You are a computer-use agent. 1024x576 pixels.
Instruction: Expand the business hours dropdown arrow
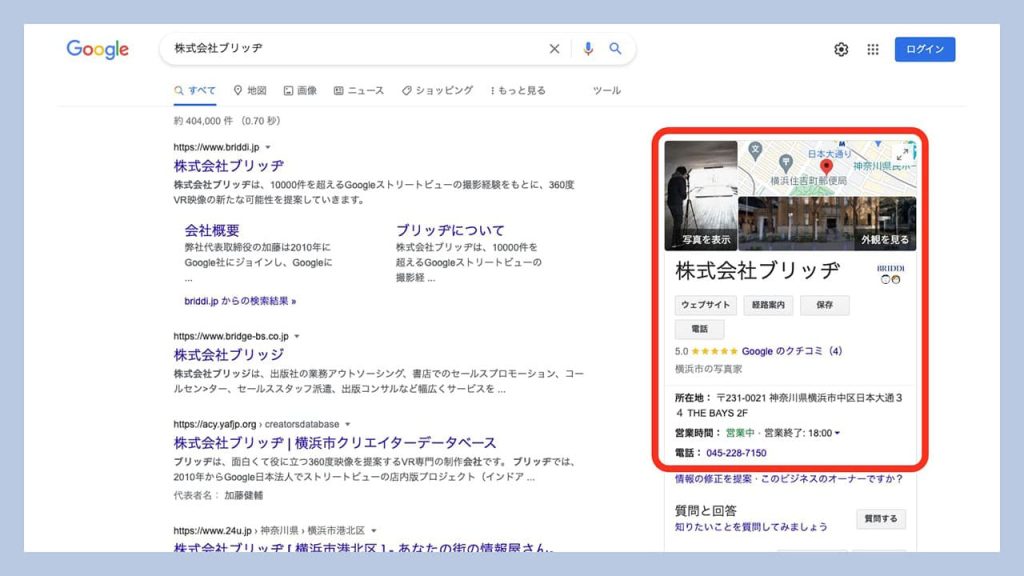point(837,433)
